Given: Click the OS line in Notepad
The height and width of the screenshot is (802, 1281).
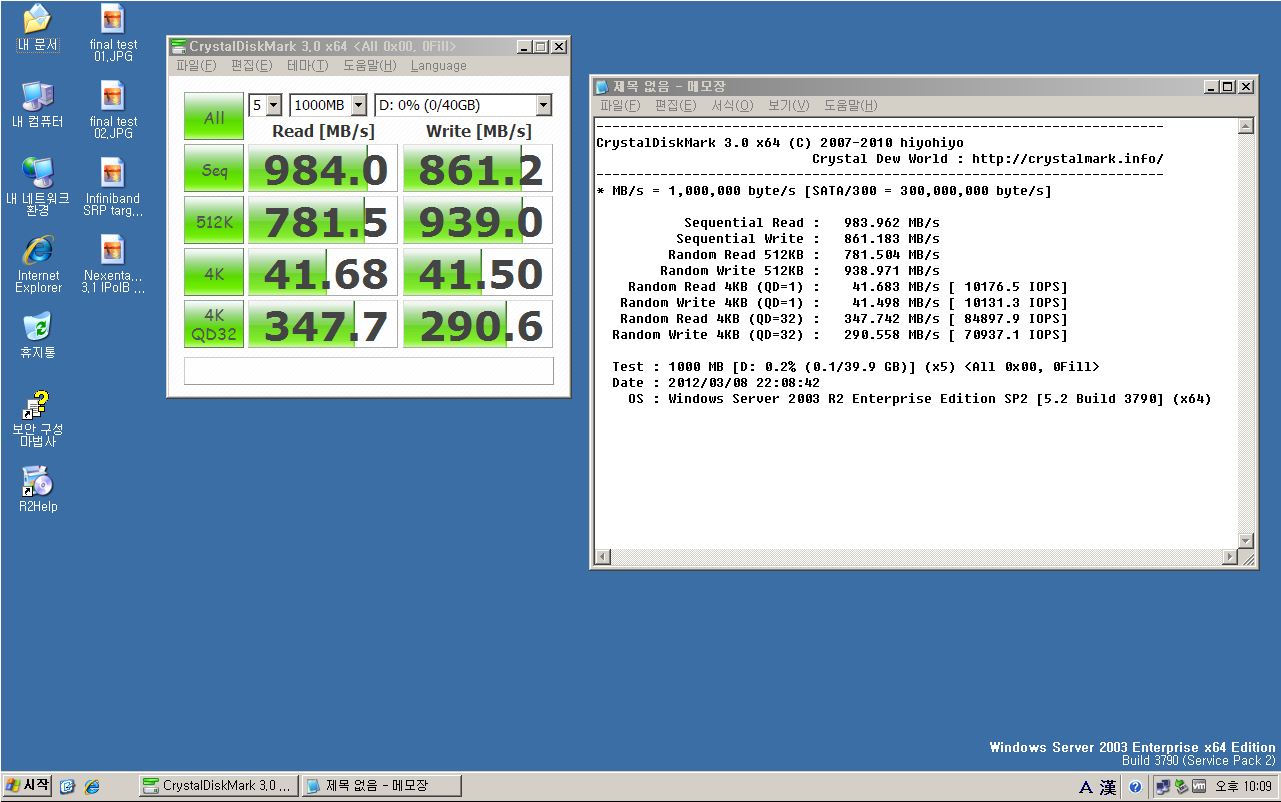Looking at the screenshot, I should pos(920,399).
